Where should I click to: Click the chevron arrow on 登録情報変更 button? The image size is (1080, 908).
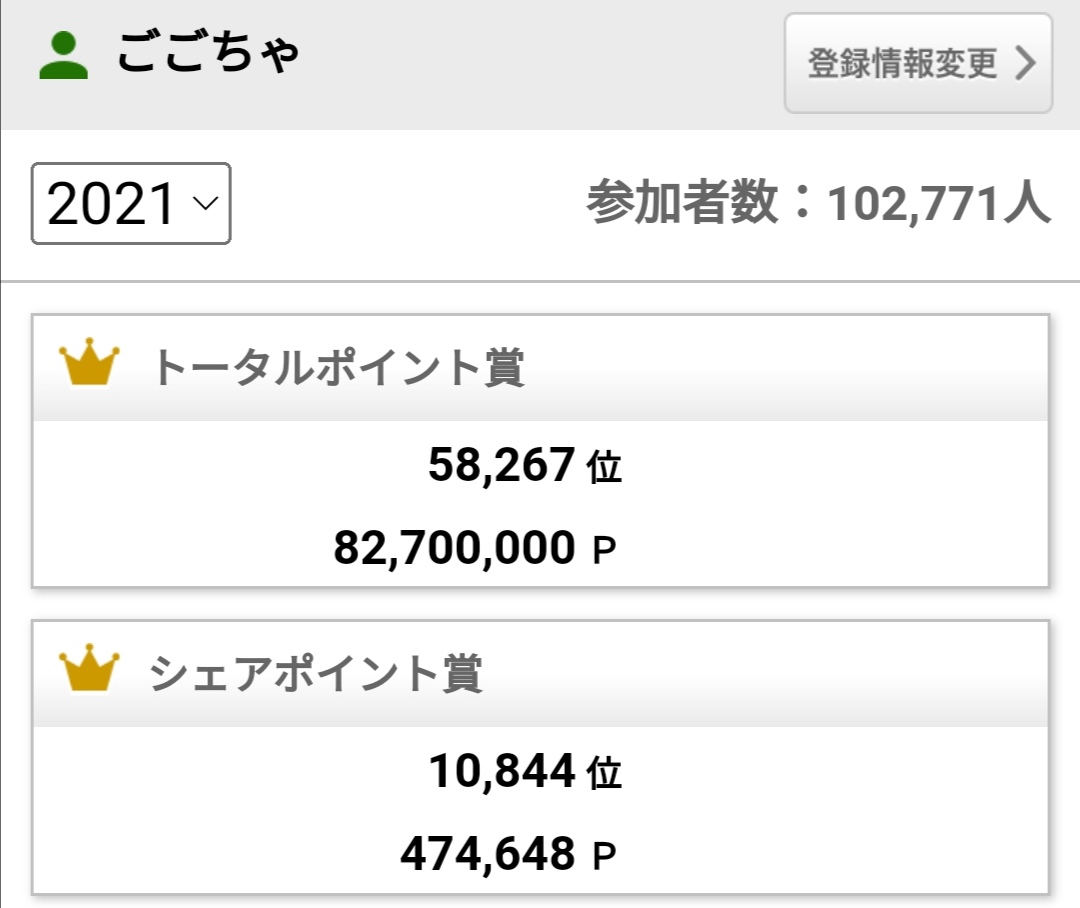pos(1025,63)
